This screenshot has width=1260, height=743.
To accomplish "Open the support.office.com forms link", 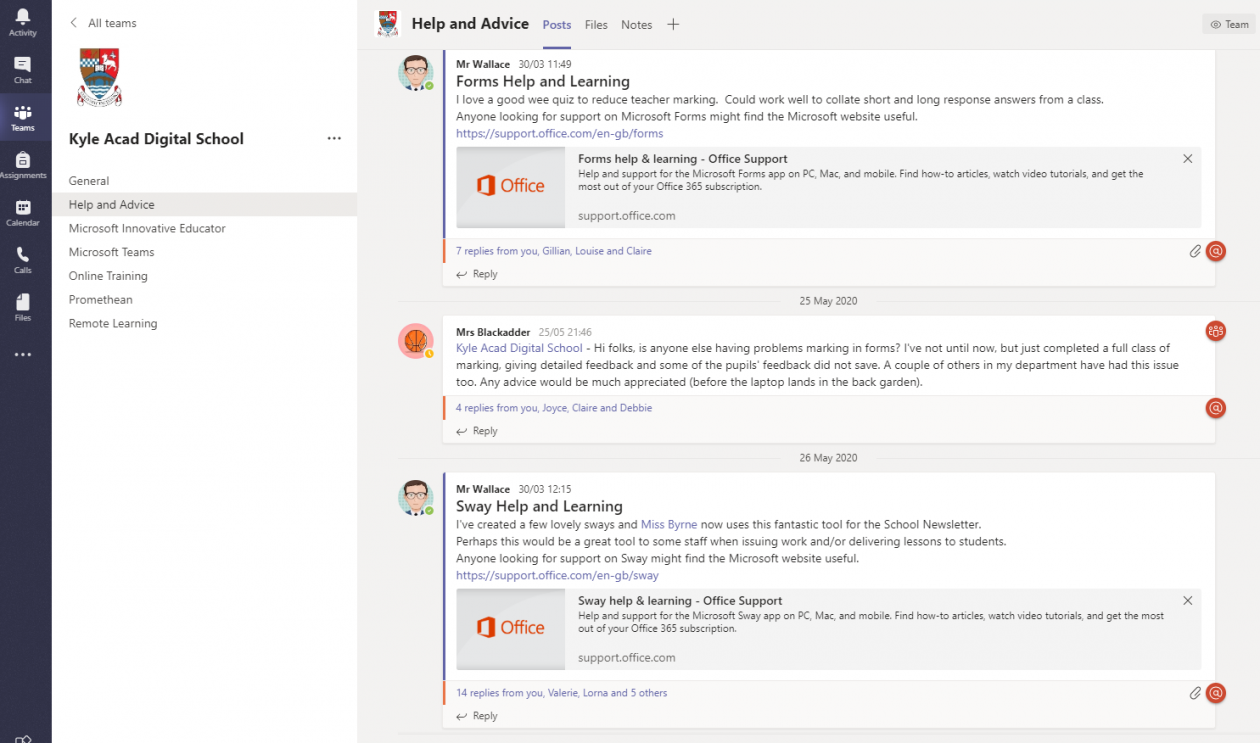I will point(559,133).
